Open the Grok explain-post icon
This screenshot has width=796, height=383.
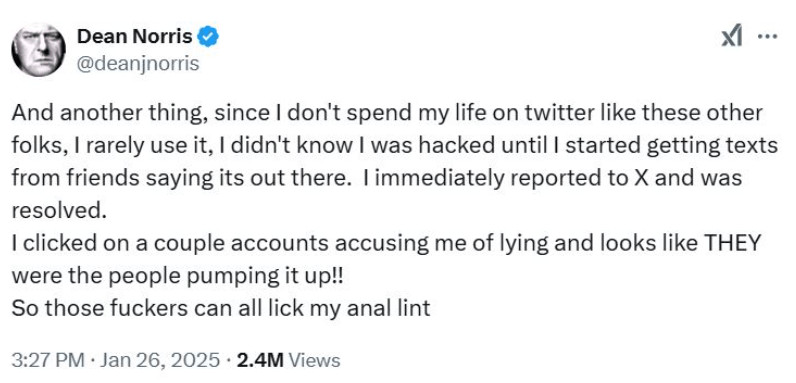click(732, 37)
